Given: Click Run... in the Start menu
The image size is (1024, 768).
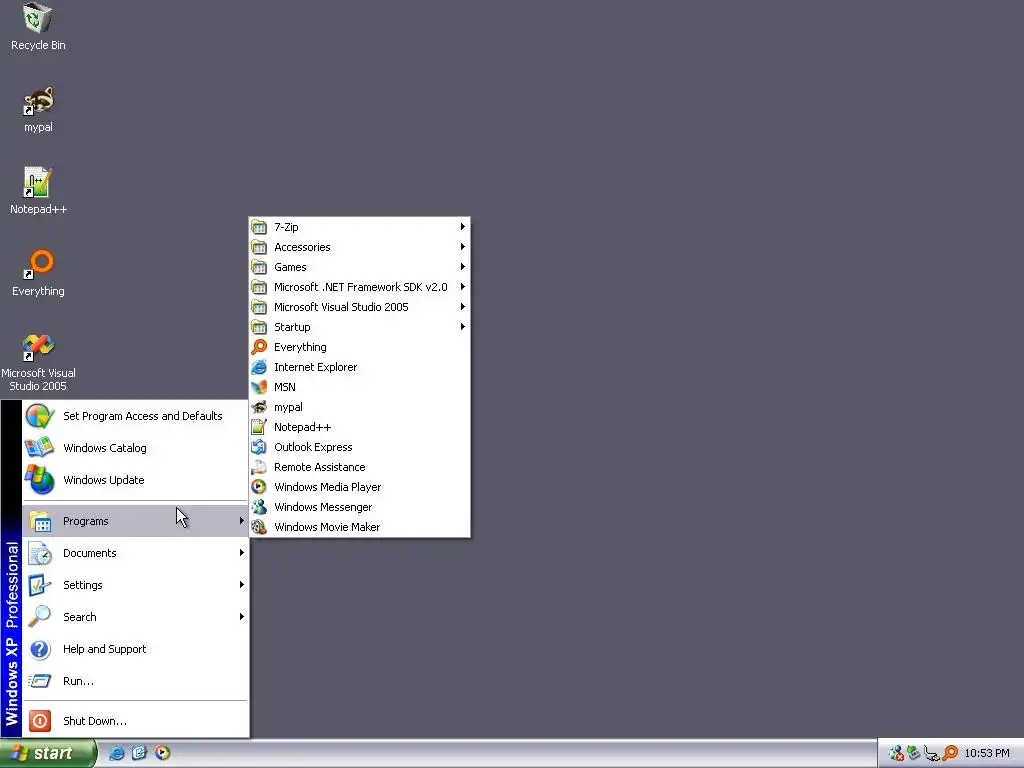Looking at the screenshot, I should pyautogui.click(x=135, y=681).
